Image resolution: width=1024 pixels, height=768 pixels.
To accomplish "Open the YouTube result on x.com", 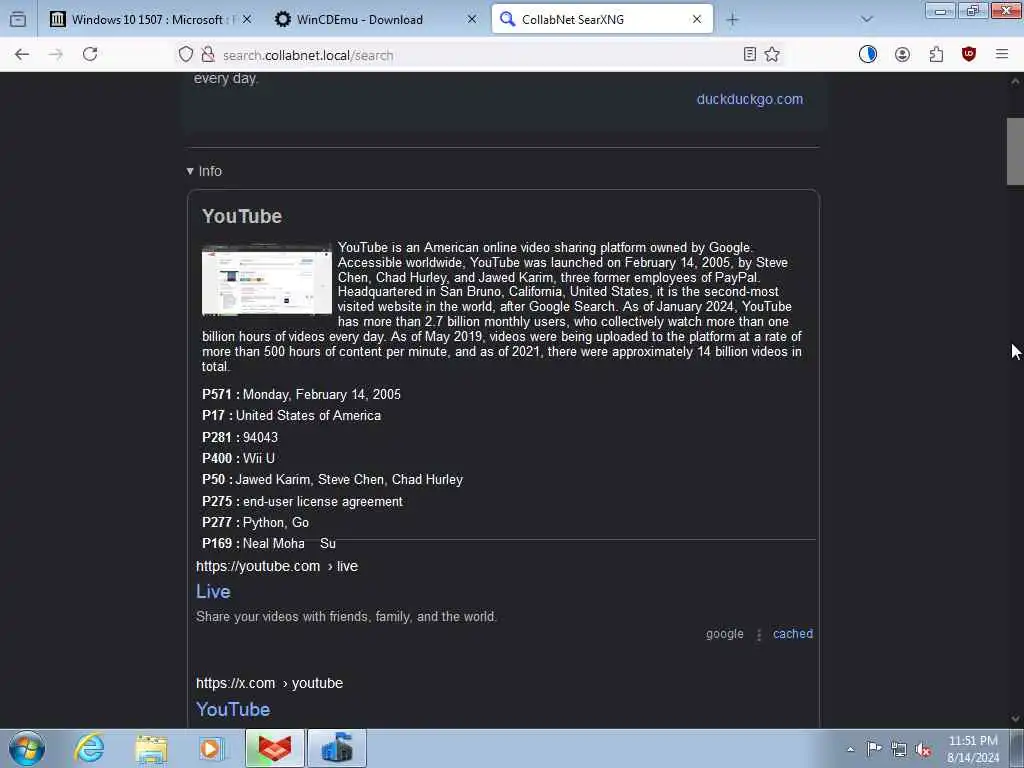I will tap(233, 709).
